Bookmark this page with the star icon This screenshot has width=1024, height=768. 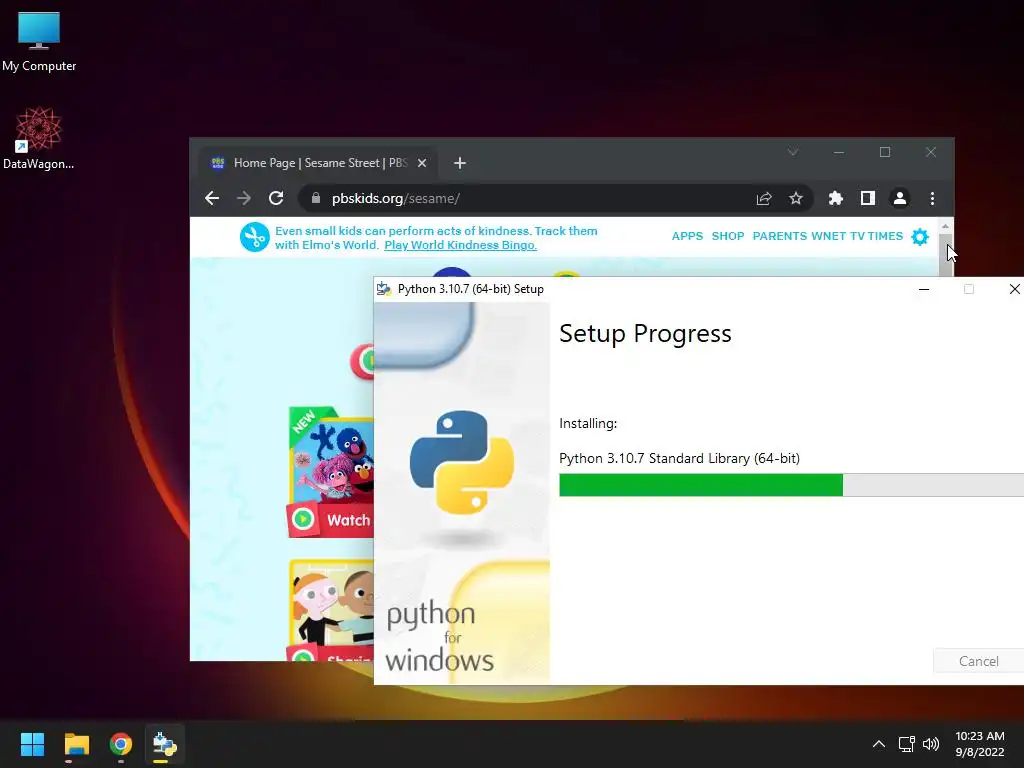pos(795,198)
